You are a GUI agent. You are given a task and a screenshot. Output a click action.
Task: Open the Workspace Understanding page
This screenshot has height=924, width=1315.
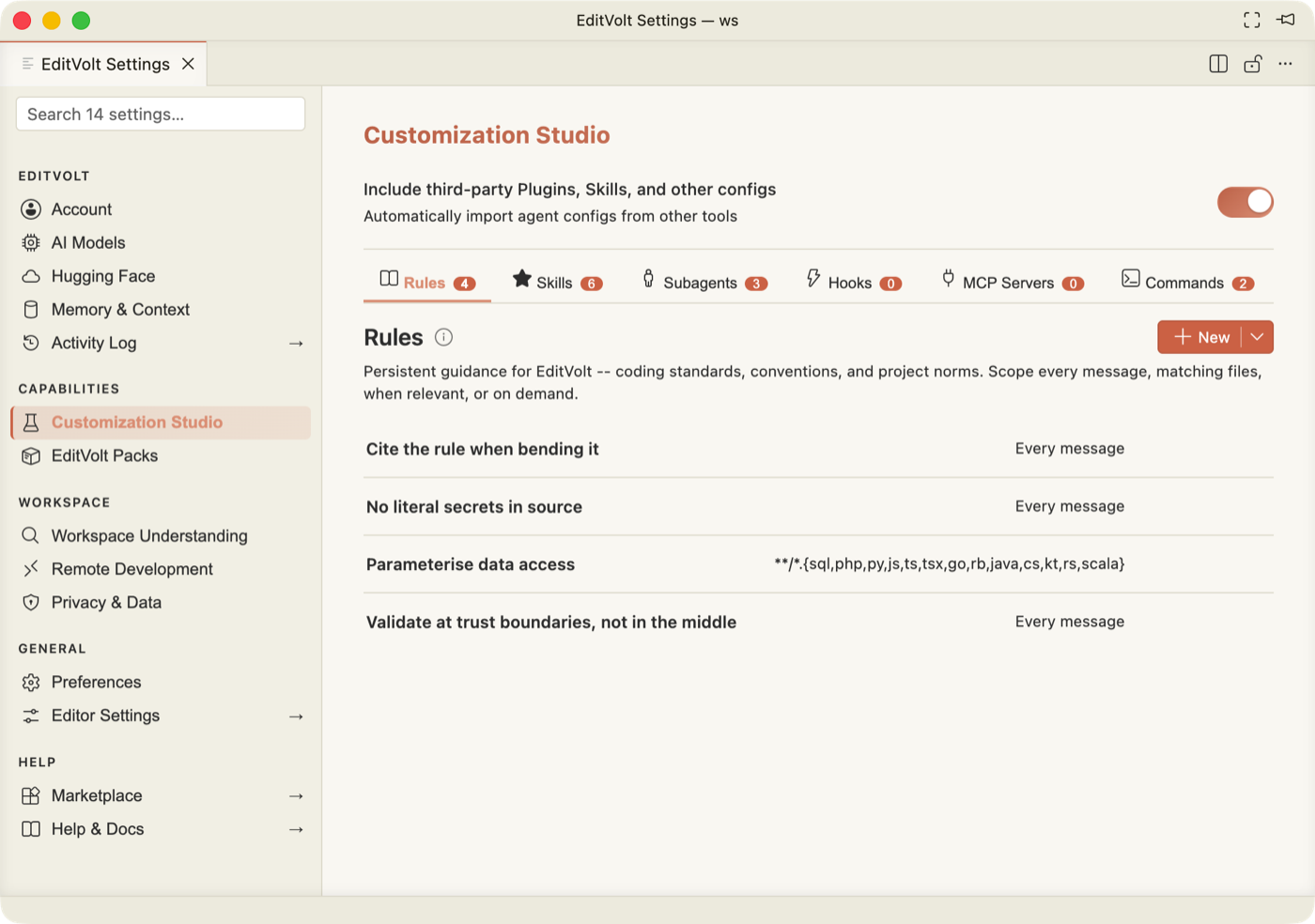tap(161, 535)
